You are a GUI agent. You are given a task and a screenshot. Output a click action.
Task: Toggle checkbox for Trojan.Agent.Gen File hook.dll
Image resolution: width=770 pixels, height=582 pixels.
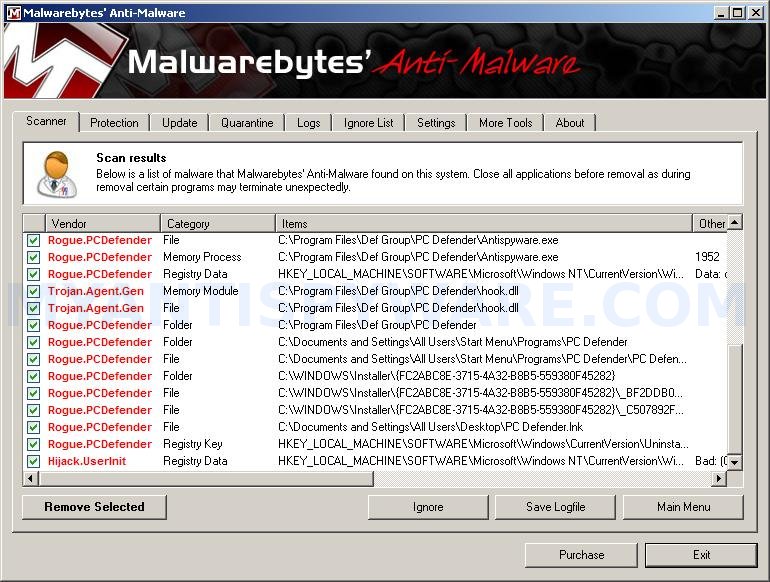[33, 308]
